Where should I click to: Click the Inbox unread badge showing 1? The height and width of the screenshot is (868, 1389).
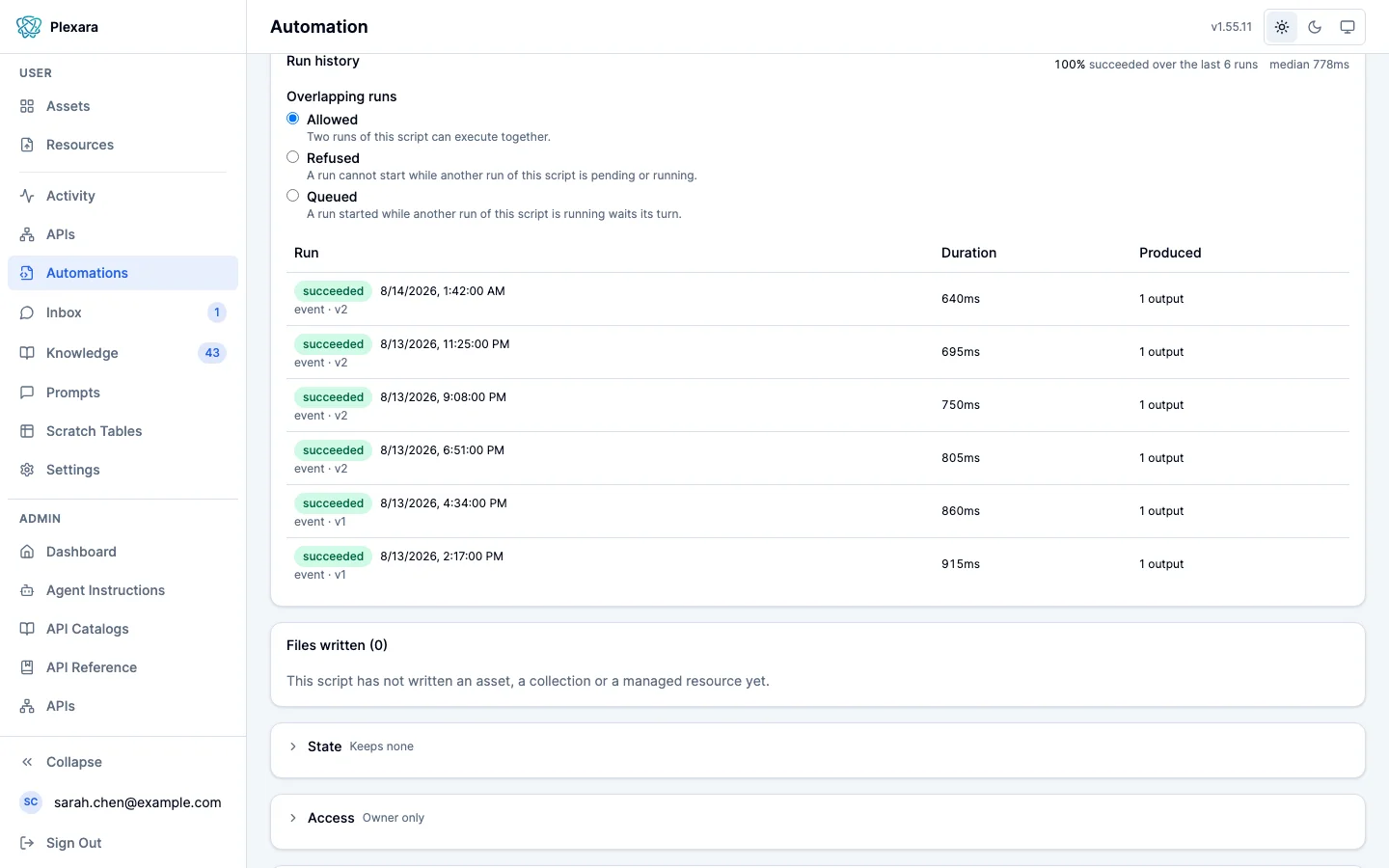tap(217, 312)
